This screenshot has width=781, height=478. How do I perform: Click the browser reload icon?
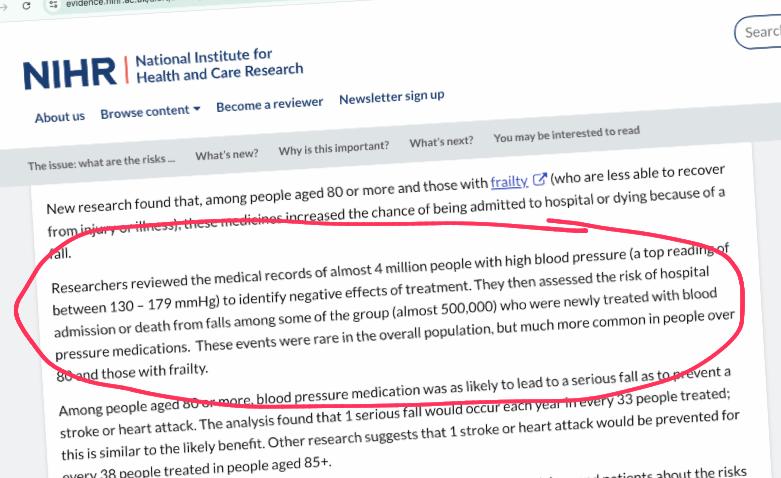click(x=27, y=4)
